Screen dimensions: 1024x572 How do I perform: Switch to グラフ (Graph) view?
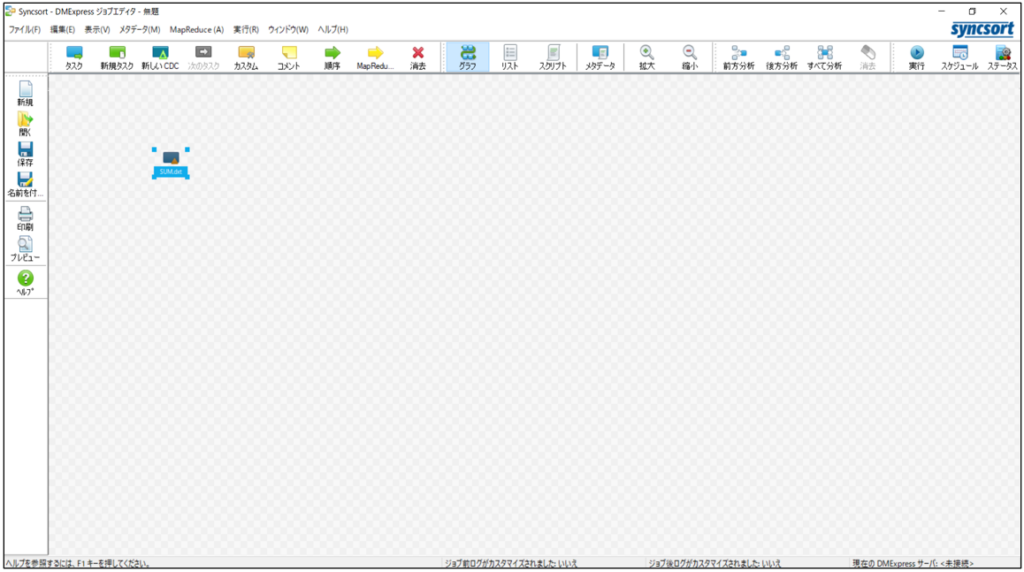point(467,57)
